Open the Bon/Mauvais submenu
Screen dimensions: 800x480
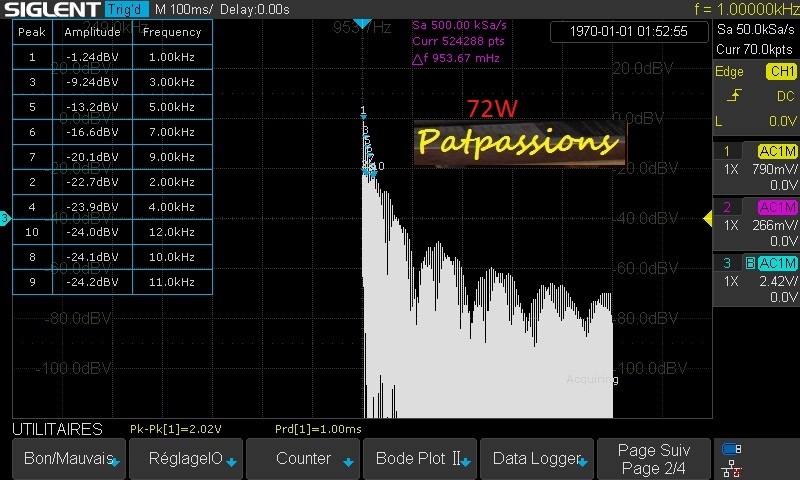[x=66, y=459]
